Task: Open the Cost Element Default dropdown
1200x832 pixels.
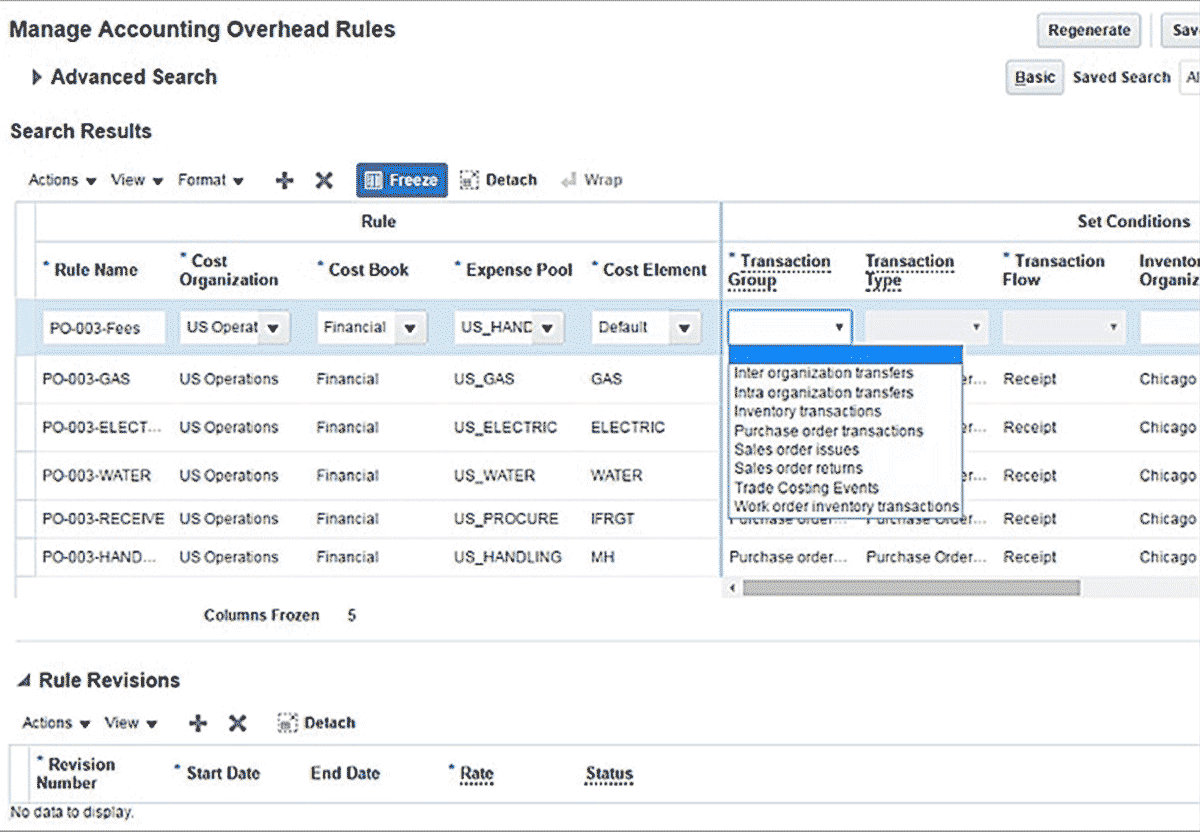Action: tap(684, 328)
